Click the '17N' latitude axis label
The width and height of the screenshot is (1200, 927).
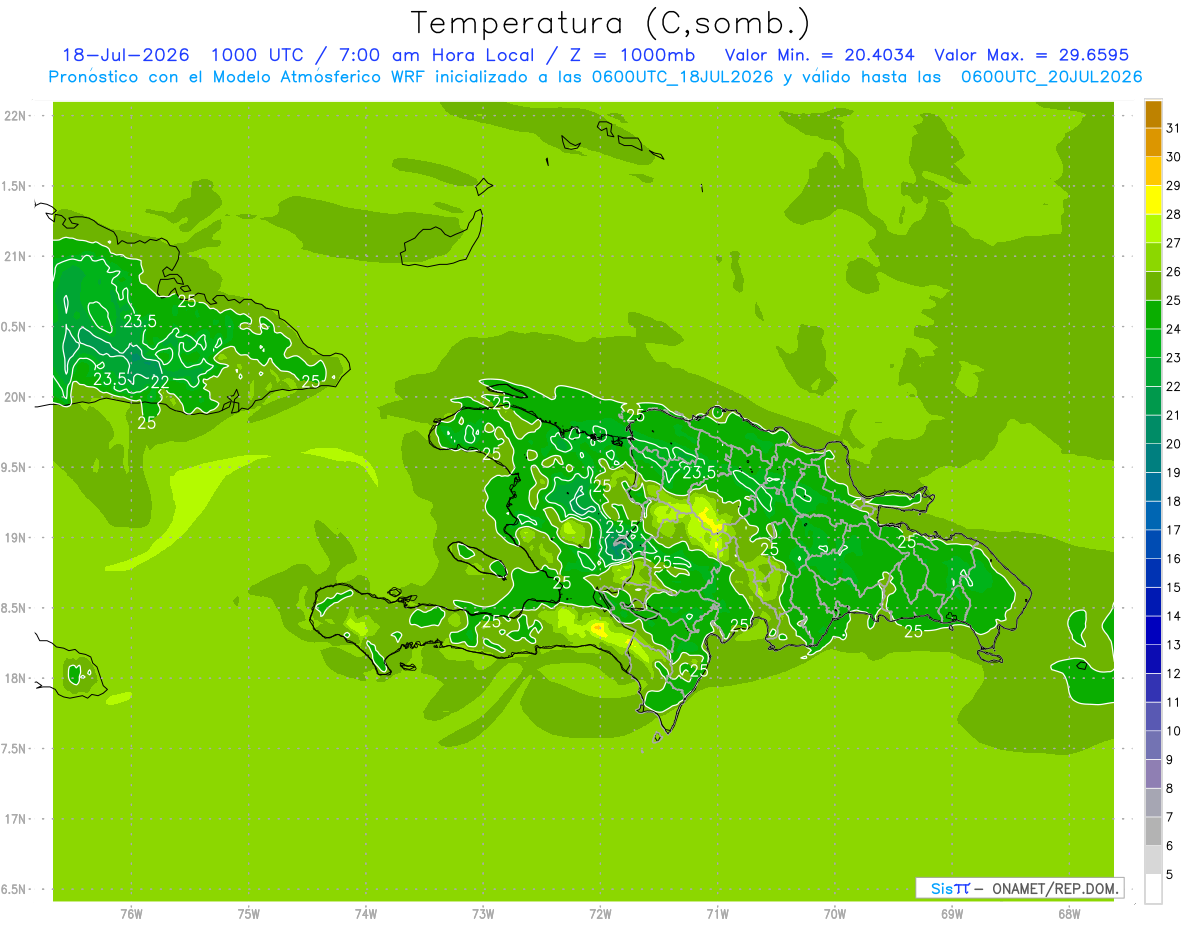[x=16, y=819]
